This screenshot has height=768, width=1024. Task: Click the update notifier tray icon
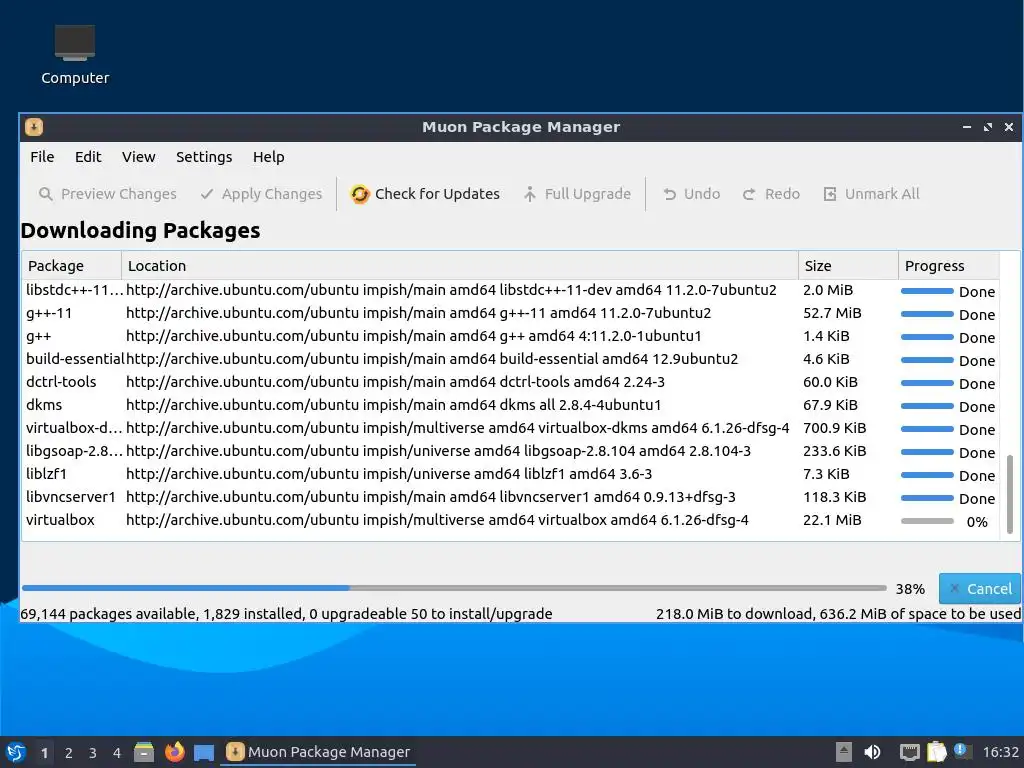(961, 750)
